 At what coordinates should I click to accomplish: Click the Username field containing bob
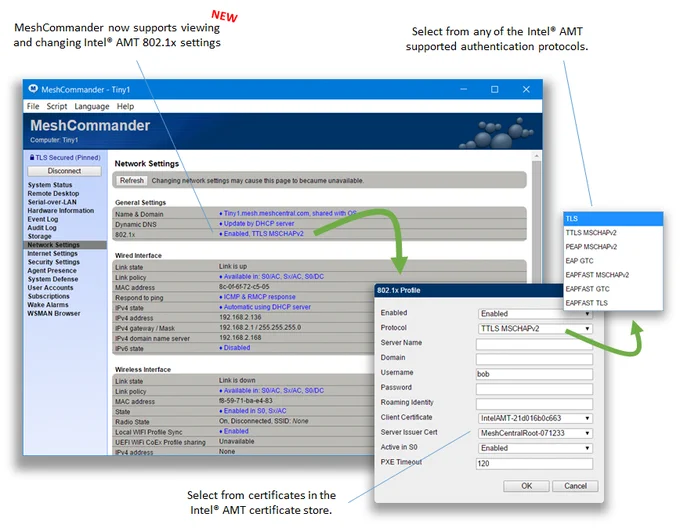[x=534, y=374]
